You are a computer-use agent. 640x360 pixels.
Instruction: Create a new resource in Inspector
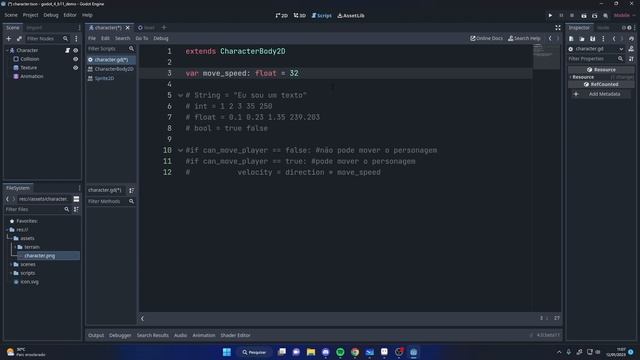(x=571, y=39)
